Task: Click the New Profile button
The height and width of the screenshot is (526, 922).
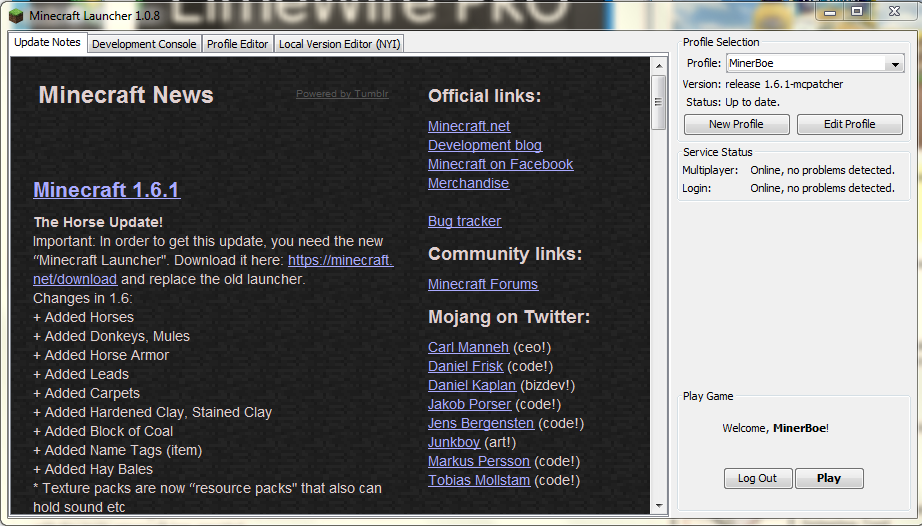Action: tap(736, 125)
